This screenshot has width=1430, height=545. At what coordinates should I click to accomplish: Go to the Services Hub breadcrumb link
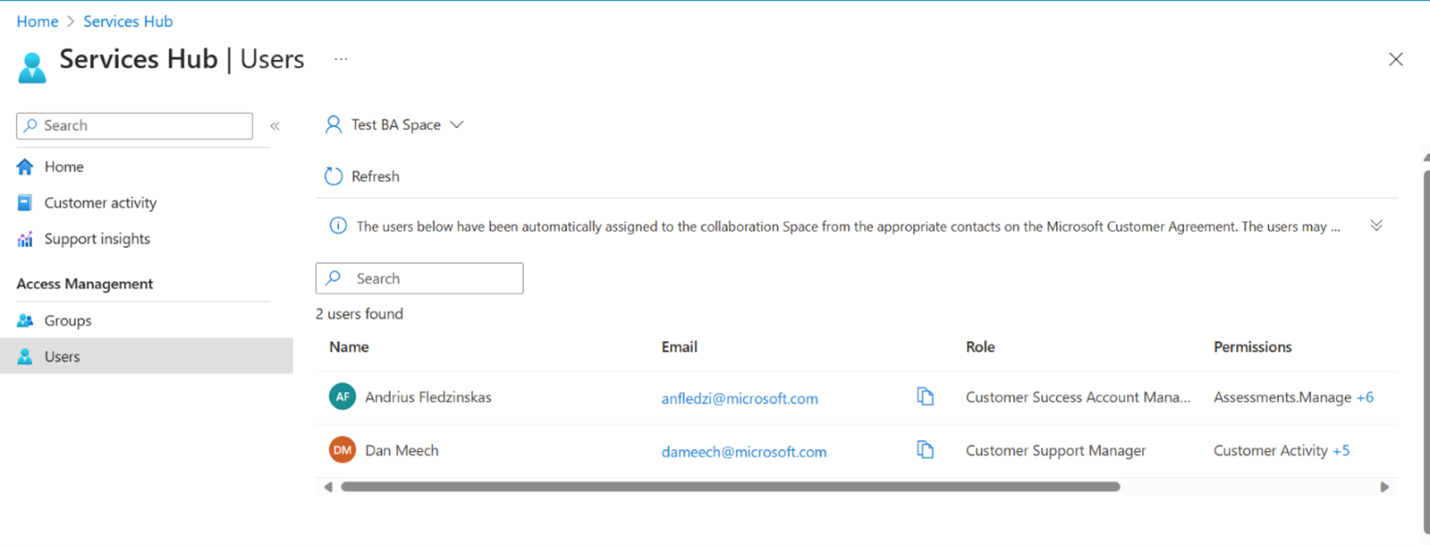pos(128,21)
